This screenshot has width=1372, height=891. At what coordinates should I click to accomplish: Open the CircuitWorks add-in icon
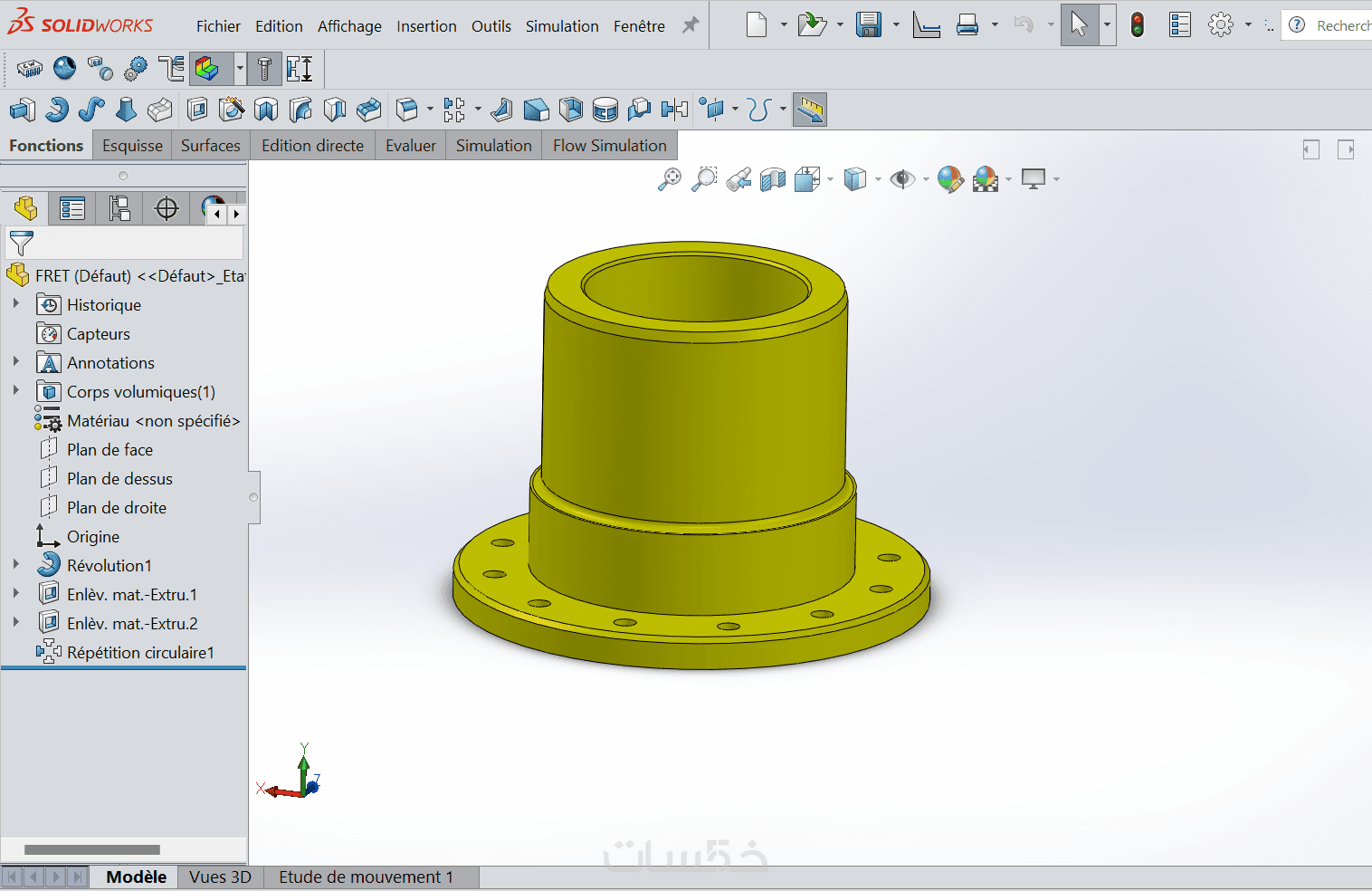tap(30, 68)
